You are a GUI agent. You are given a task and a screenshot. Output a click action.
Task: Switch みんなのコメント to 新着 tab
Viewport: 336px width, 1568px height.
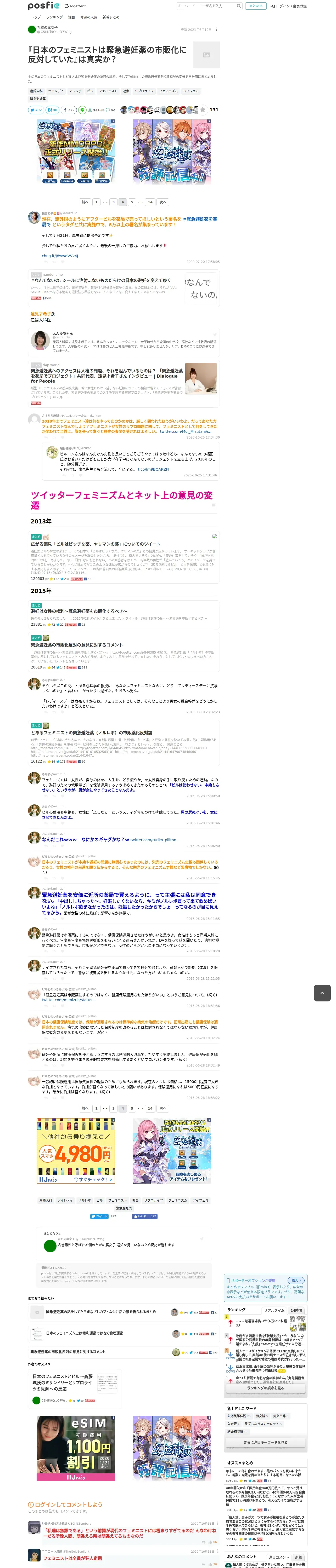point(299,1557)
